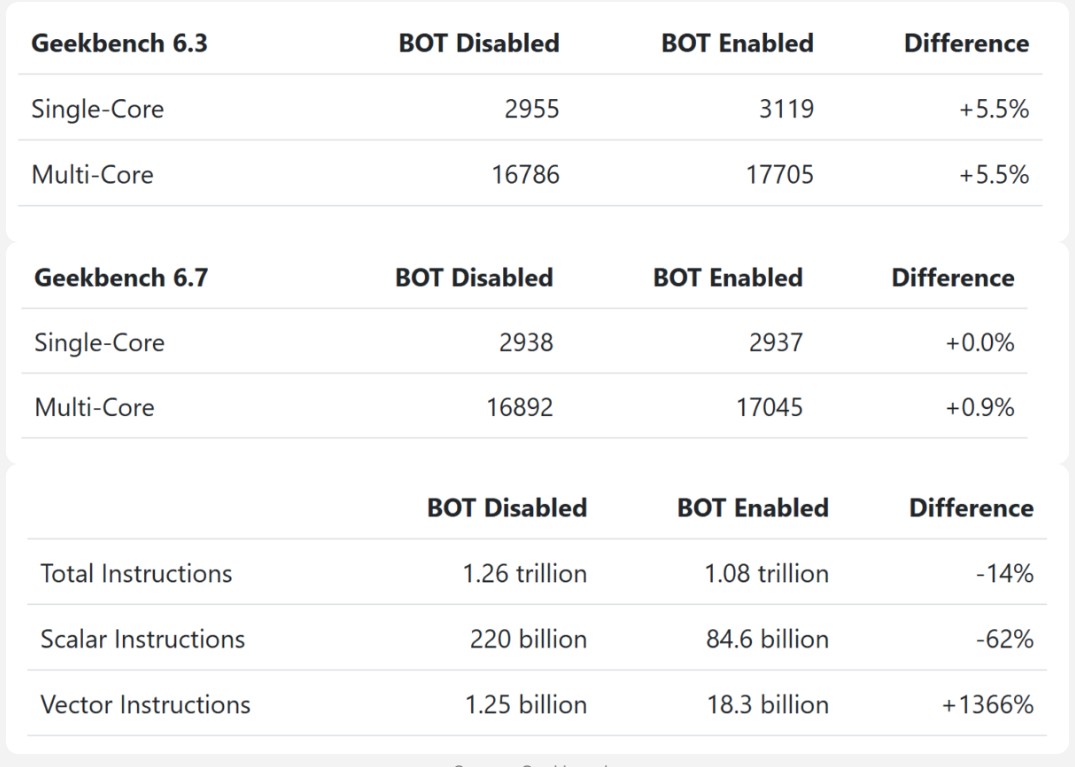Select Difference header in Geekbench 6.7 table
This screenshot has width=1075, height=767.
coord(952,277)
